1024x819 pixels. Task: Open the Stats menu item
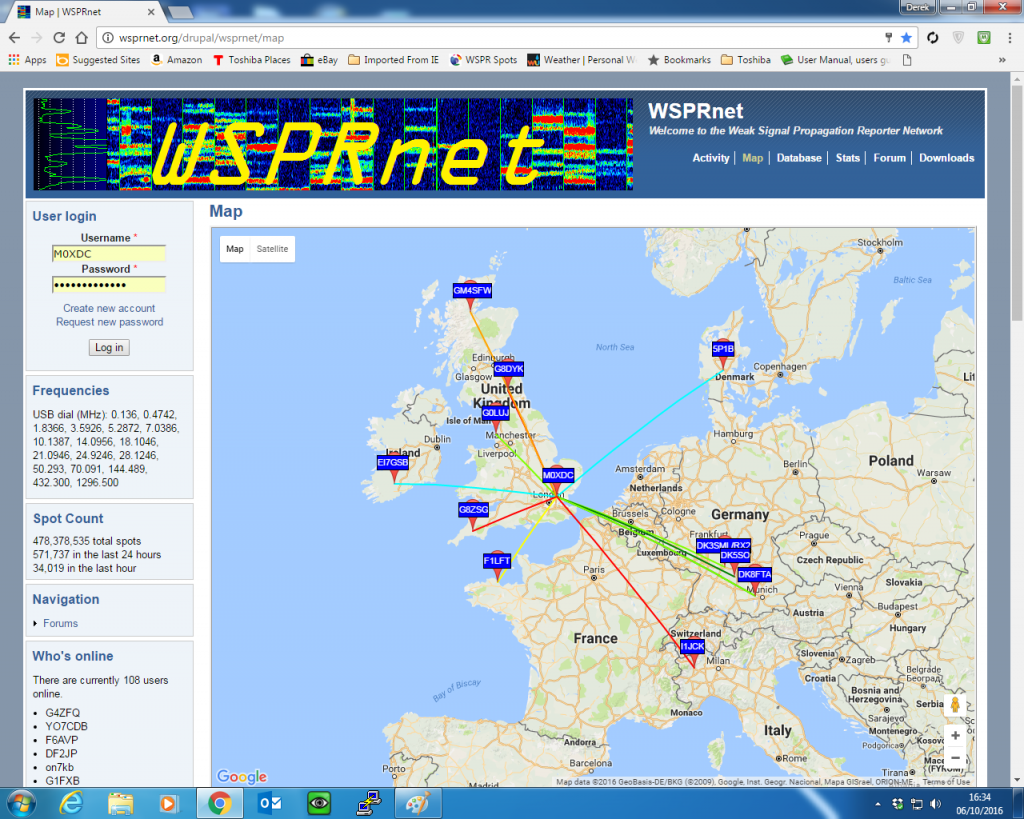point(848,158)
